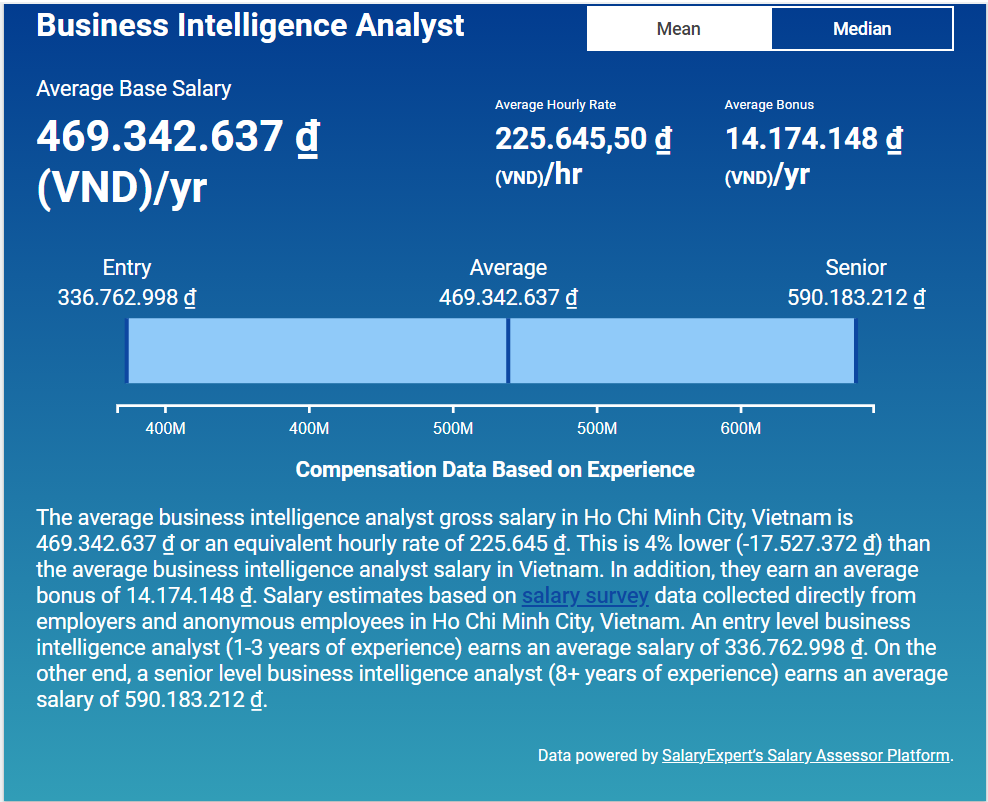Click the Average label above the bar
Viewport: 988px width, 802px height.
click(508, 268)
